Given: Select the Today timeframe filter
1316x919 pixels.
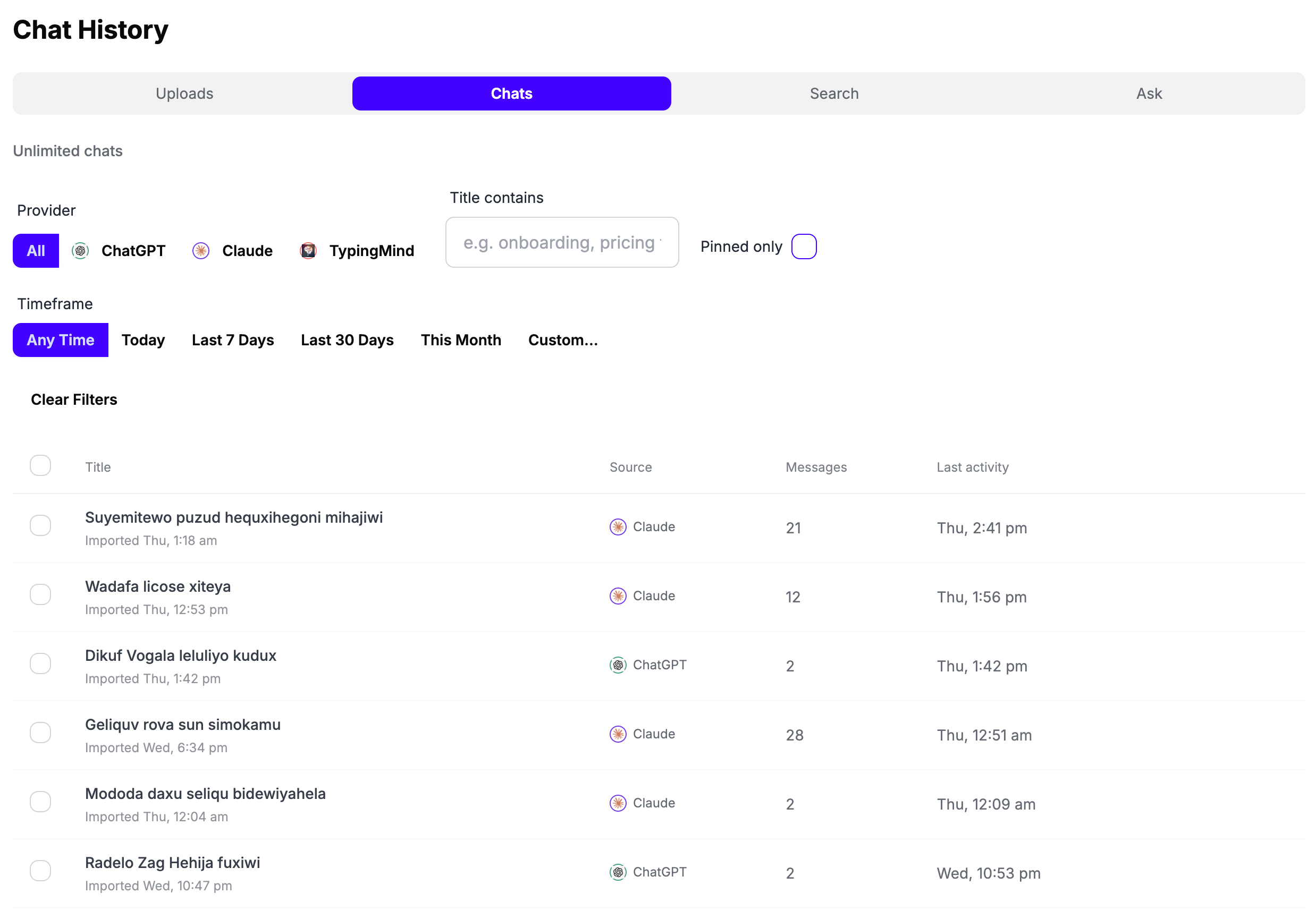Looking at the screenshot, I should pyautogui.click(x=143, y=340).
